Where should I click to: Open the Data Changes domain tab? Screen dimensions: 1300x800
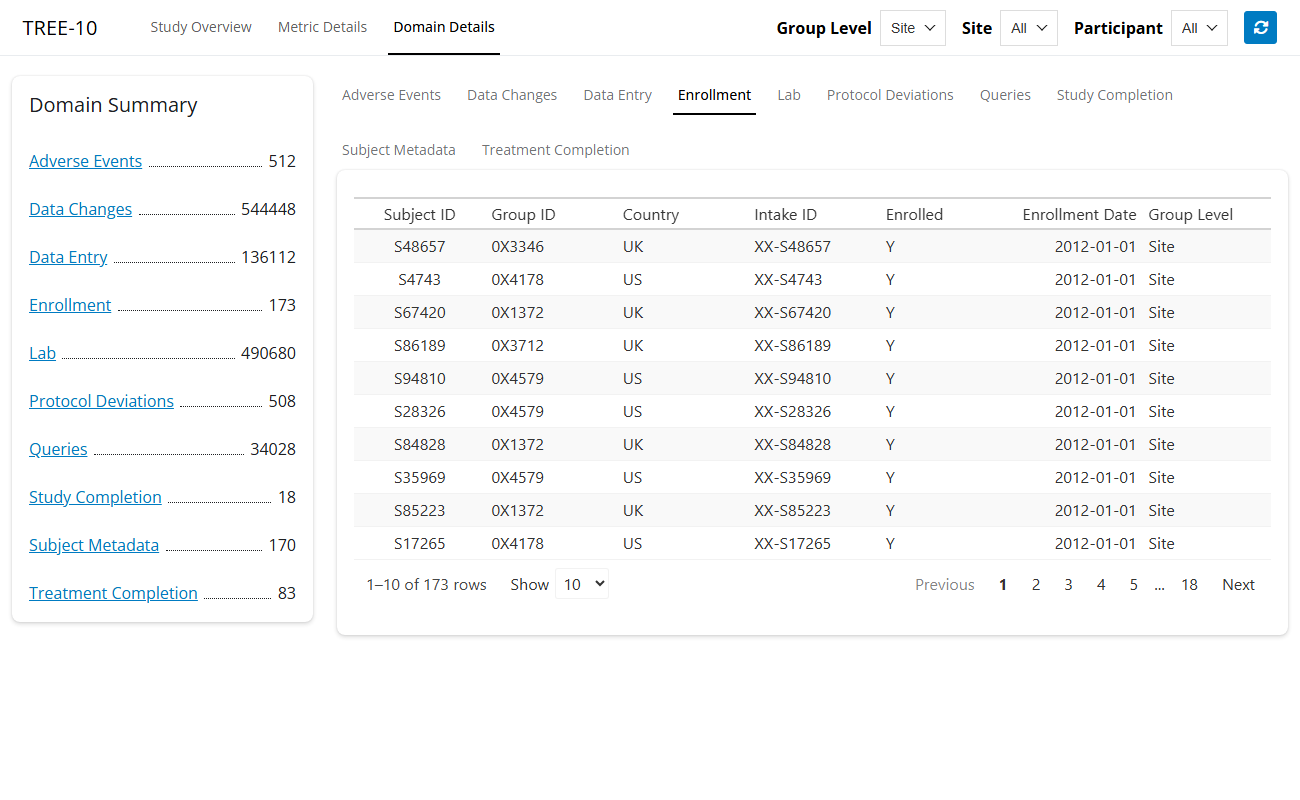(x=512, y=95)
